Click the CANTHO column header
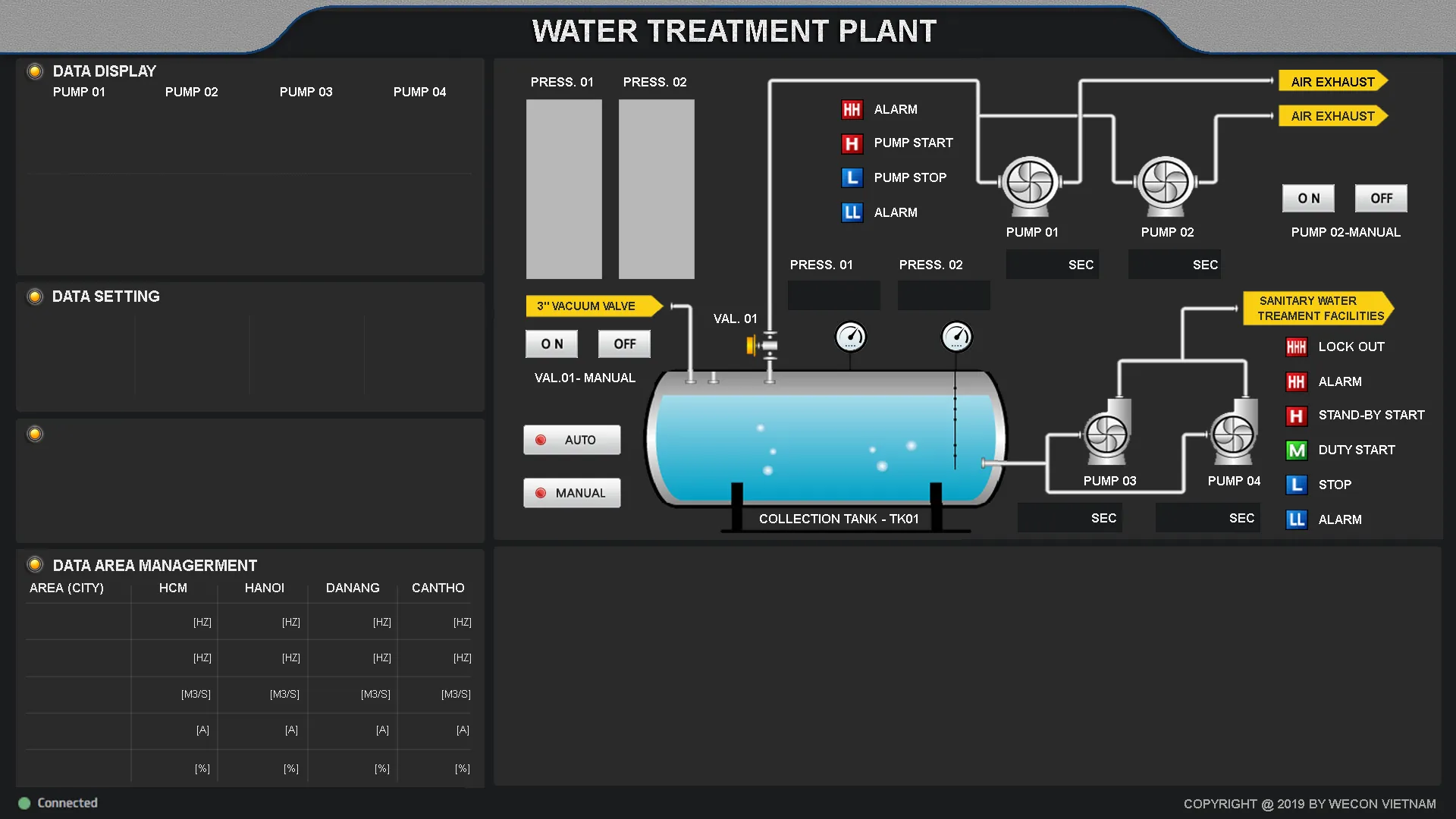This screenshot has width=1456, height=819. [438, 588]
